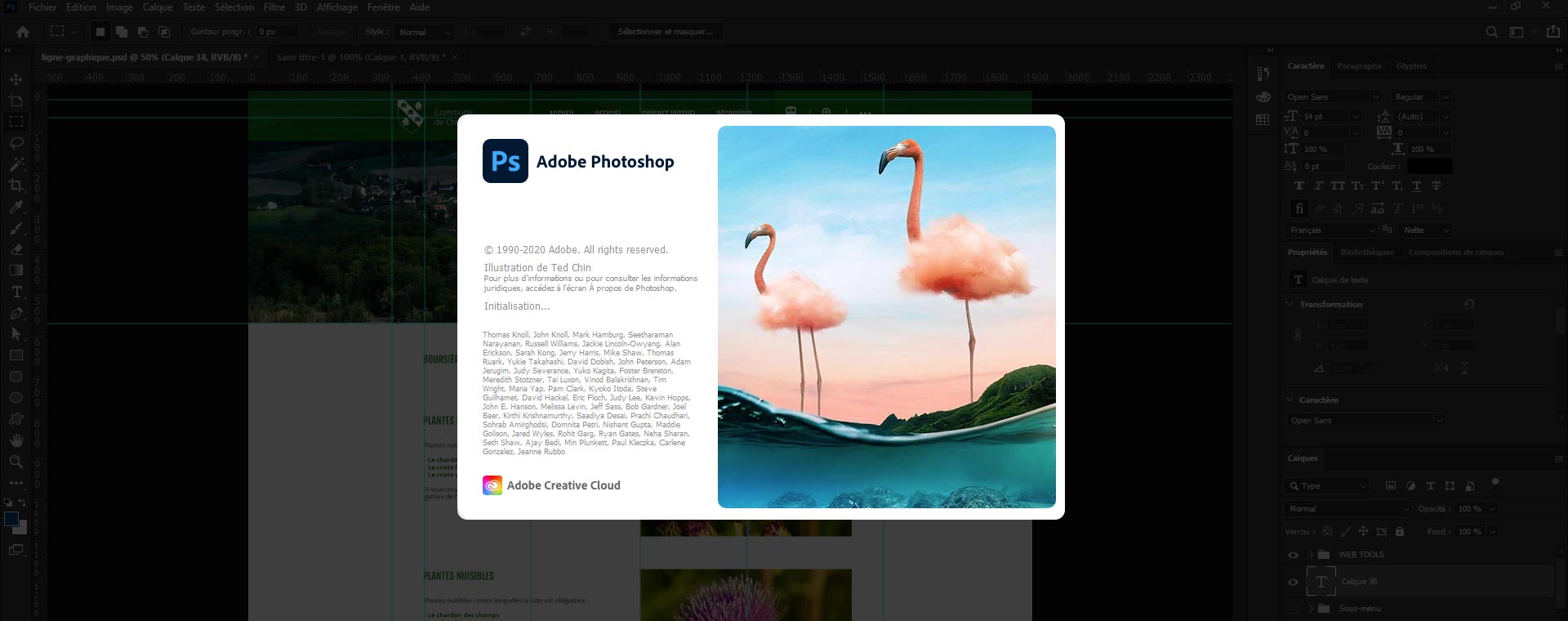
Task: Open the Calques panel menu icon
Action: click(x=1558, y=458)
